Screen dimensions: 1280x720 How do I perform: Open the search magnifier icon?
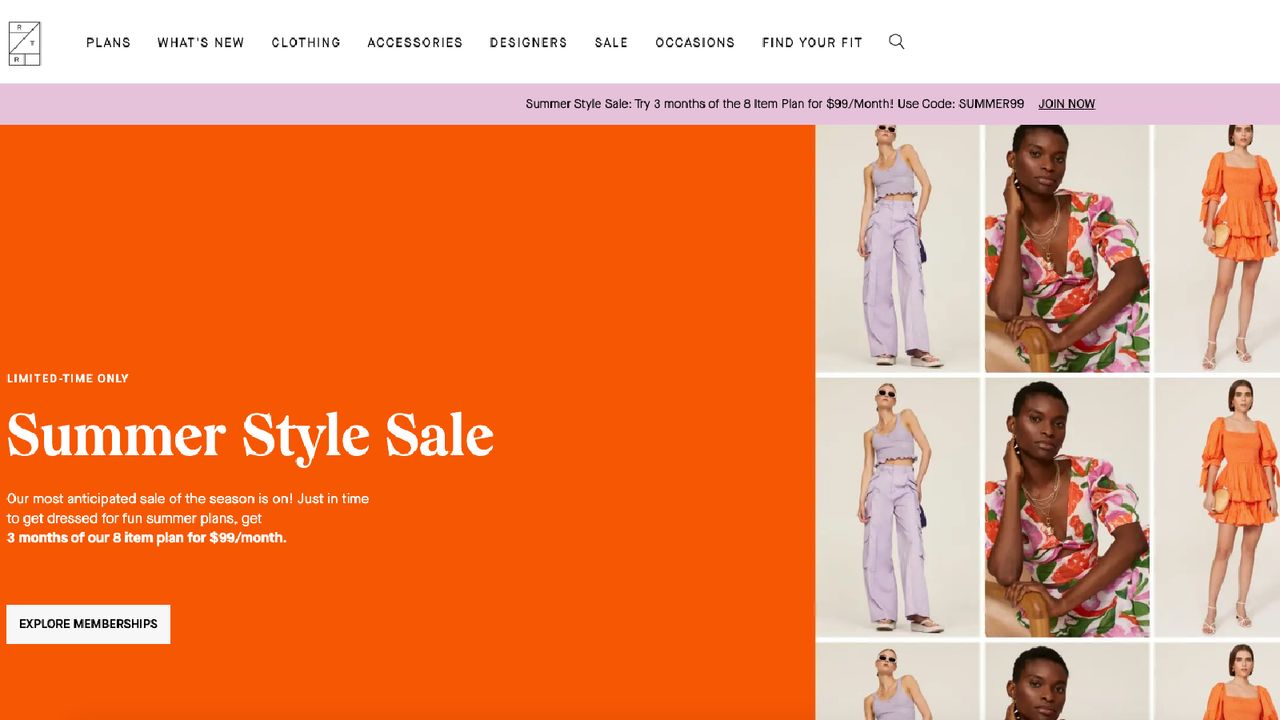pyautogui.click(x=896, y=41)
